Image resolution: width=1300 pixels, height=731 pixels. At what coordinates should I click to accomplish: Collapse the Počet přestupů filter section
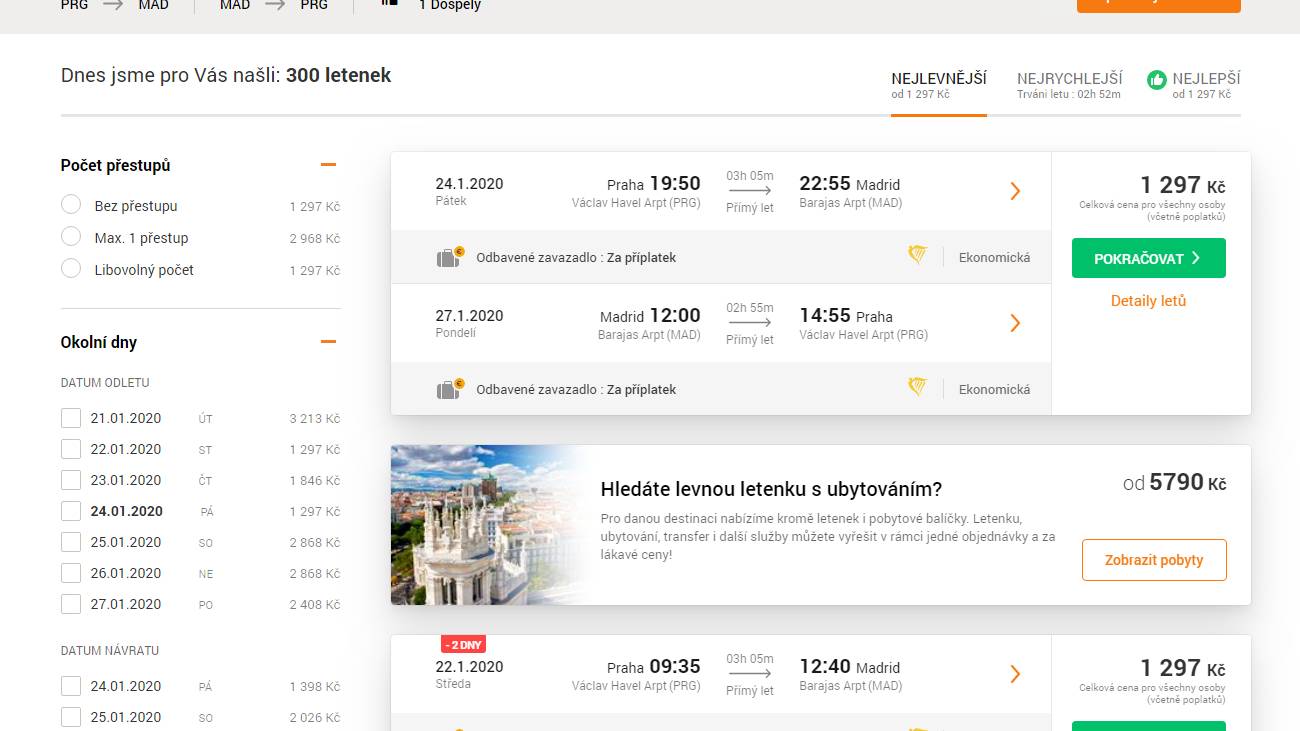point(328,165)
